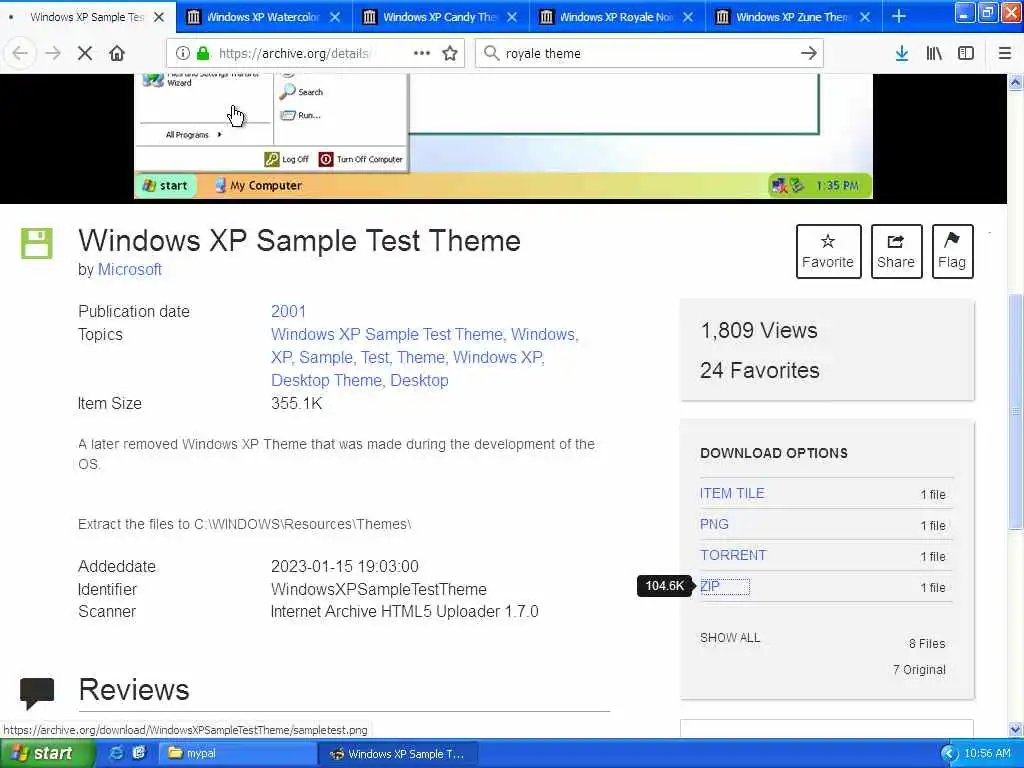Click the Windows XP Sample Test Theme title
This screenshot has width=1024, height=768.
(300, 241)
